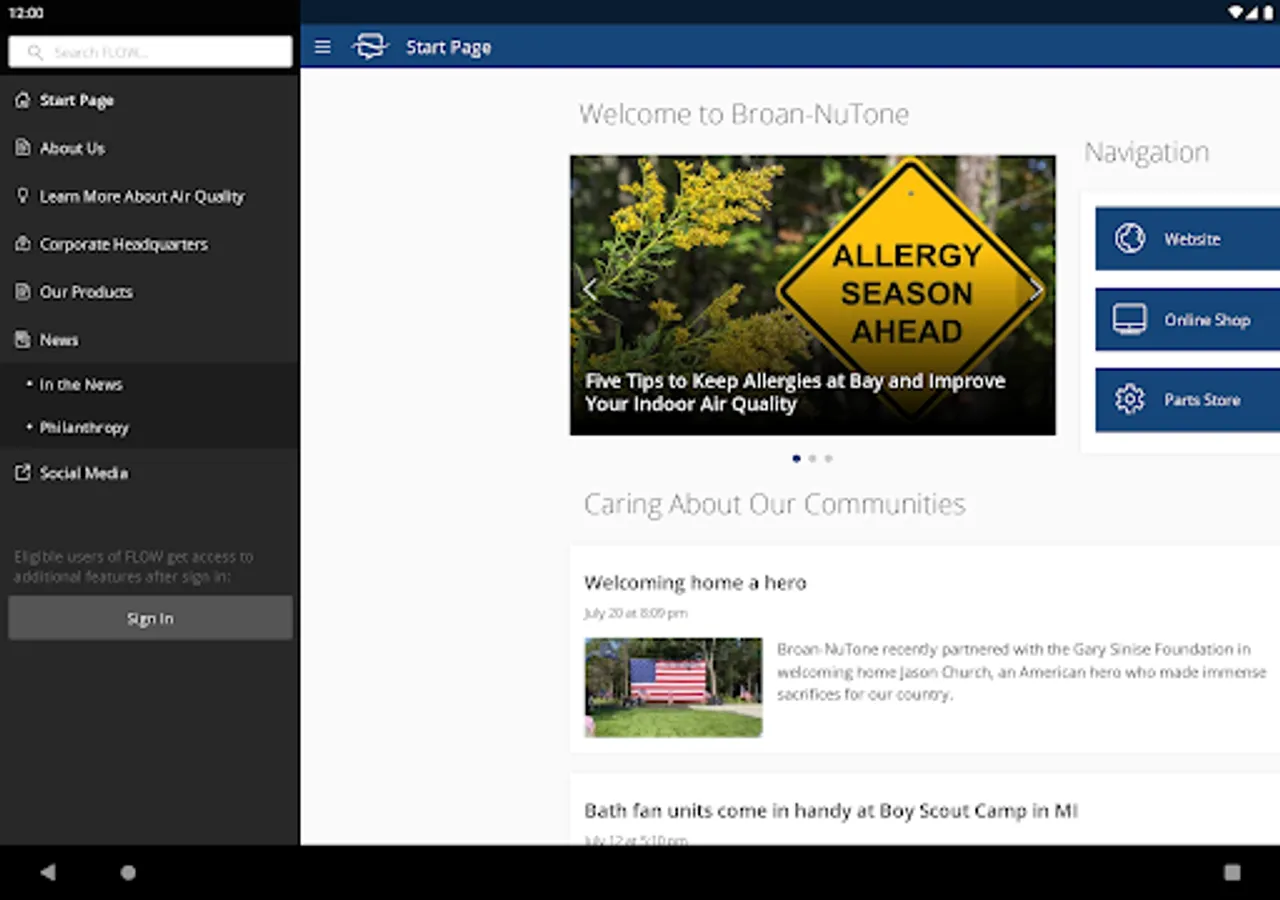Select Philanthropy submenu item
Viewport: 1280px width, 900px height.
pyautogui.click(x=150, y=428)
